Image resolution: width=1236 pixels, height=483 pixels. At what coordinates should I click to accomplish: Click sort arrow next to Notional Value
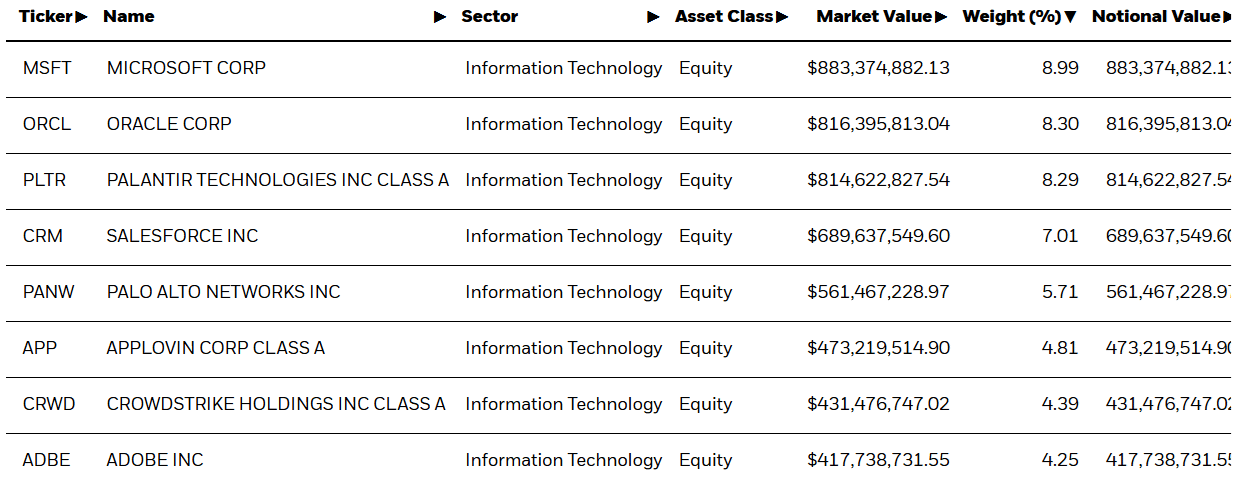(x=1228, y=17)
